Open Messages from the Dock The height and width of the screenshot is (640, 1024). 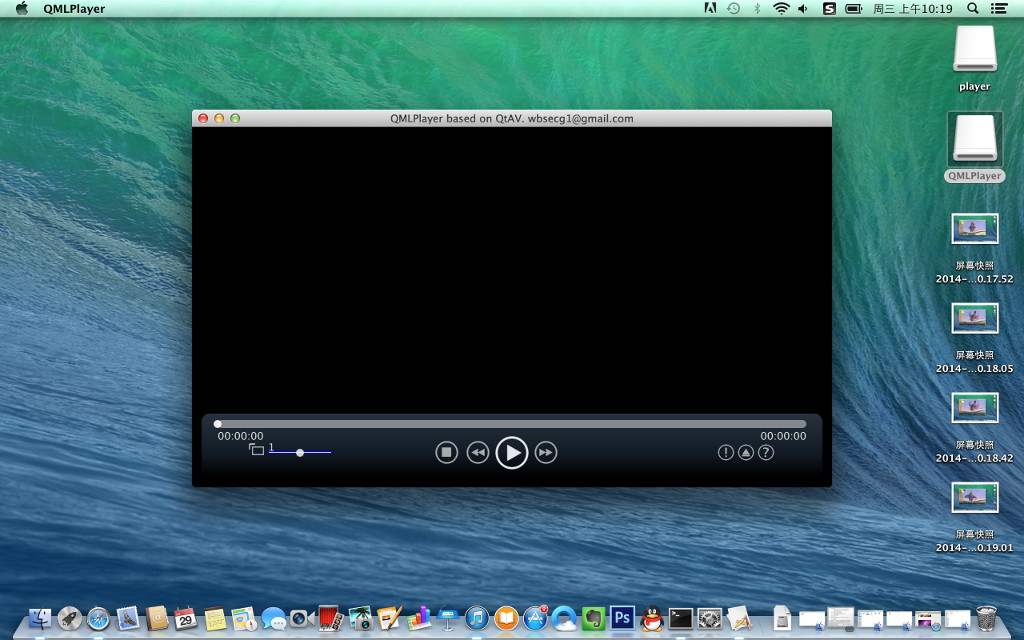tap(274, 618)
